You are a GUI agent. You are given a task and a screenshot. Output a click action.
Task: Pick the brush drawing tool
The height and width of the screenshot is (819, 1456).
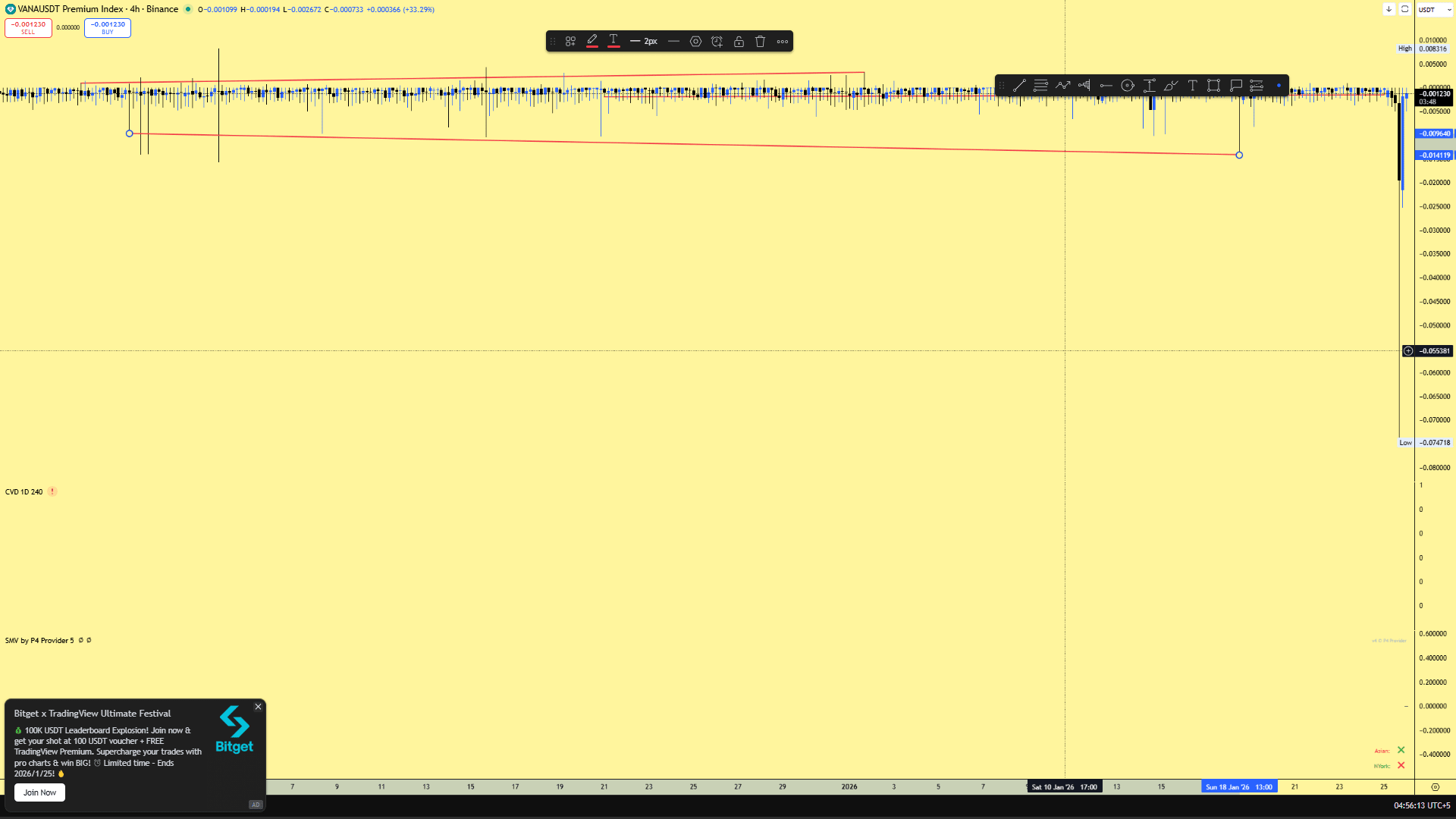[x=1170, y=86]
